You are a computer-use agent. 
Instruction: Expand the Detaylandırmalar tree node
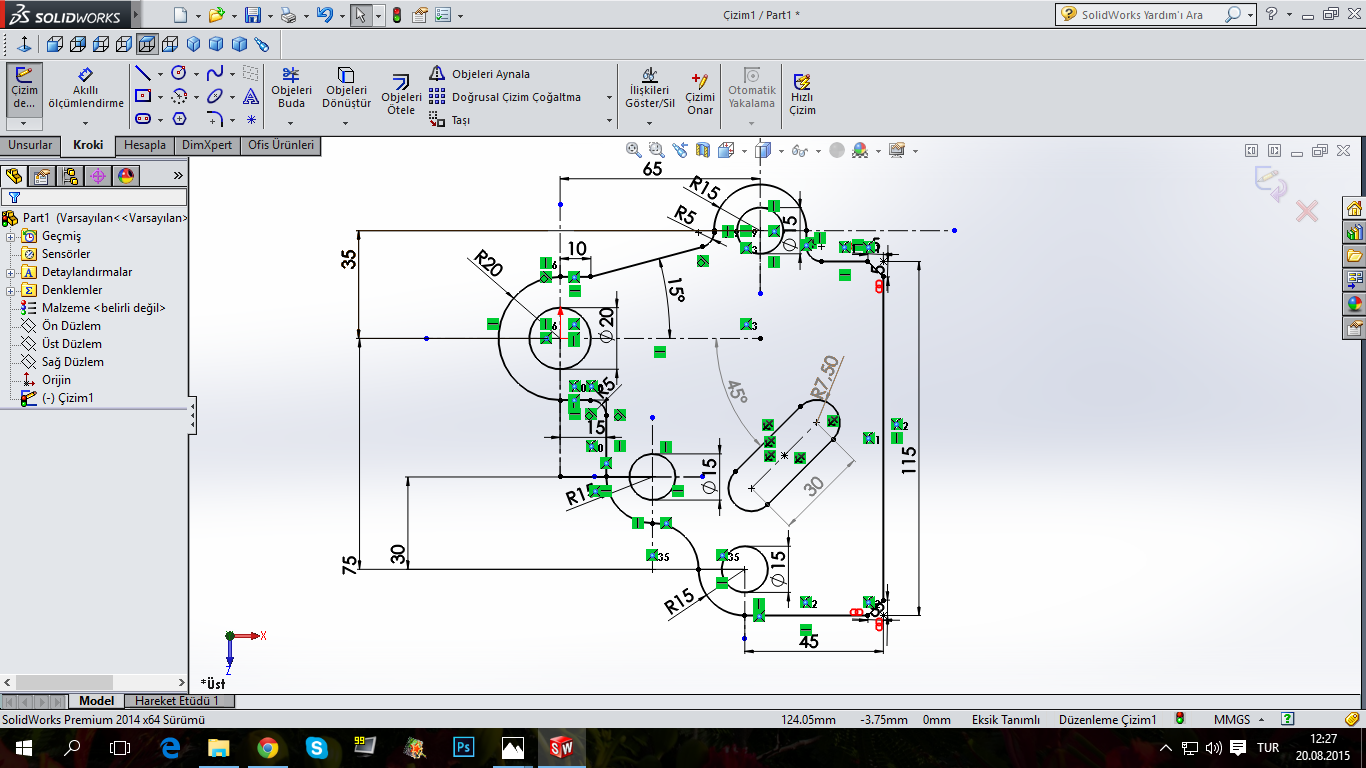point(11,273)
